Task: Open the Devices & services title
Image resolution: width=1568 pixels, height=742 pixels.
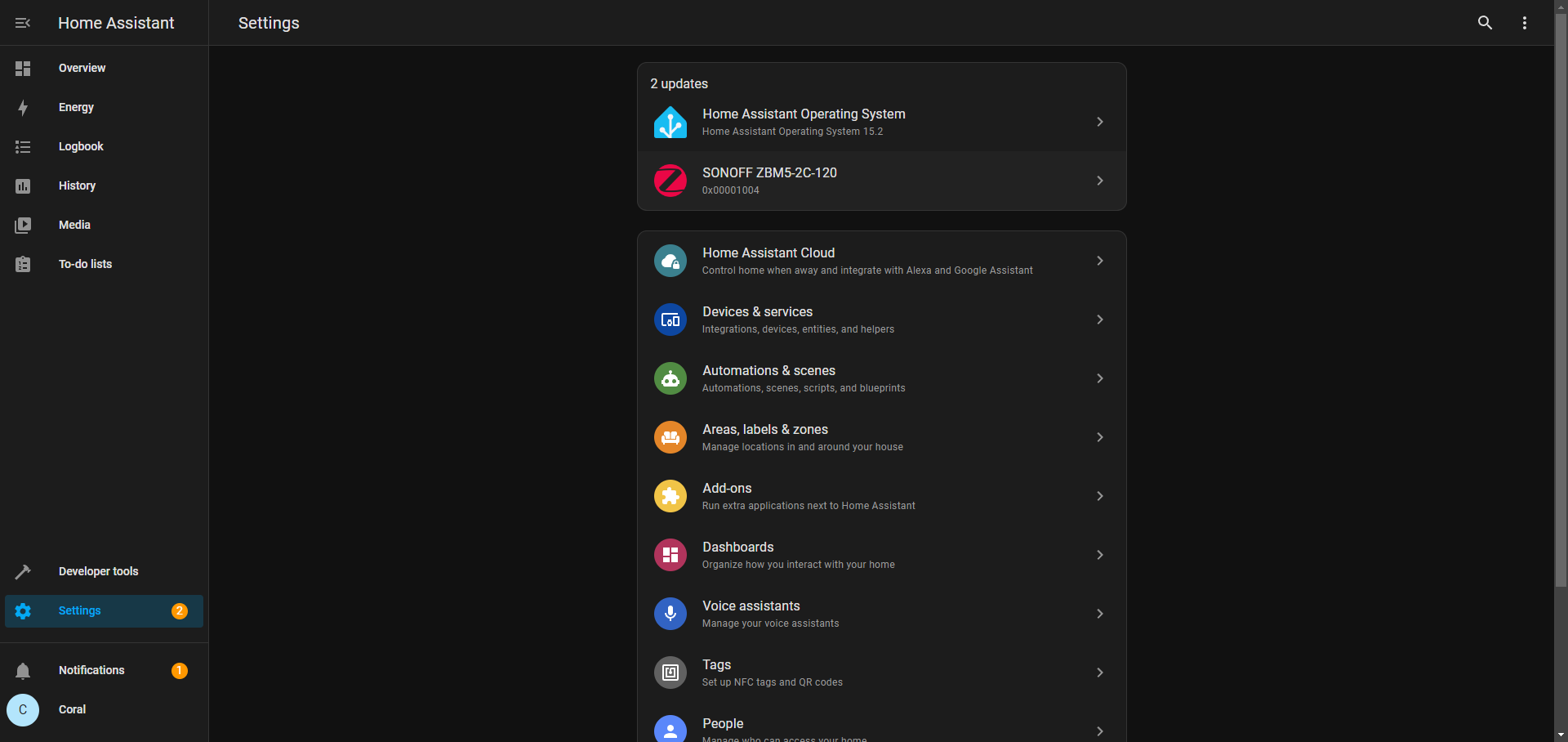Action: click(x=757, y=311)
